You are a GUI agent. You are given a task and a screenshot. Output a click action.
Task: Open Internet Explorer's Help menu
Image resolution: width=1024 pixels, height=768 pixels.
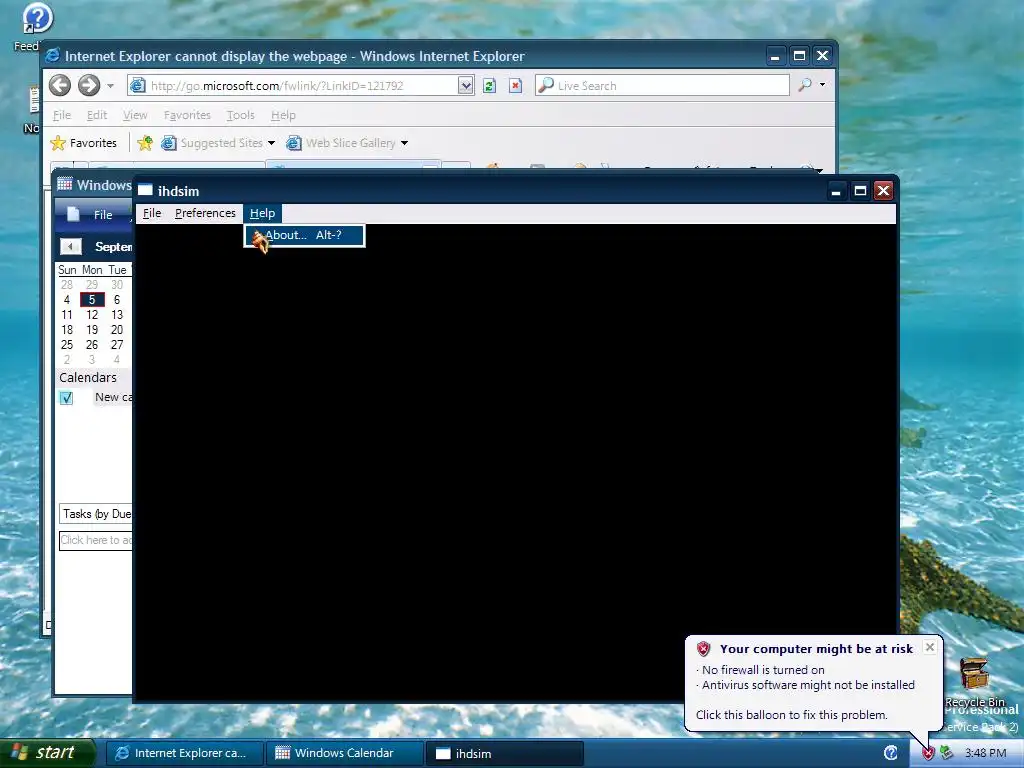[283, 115]
